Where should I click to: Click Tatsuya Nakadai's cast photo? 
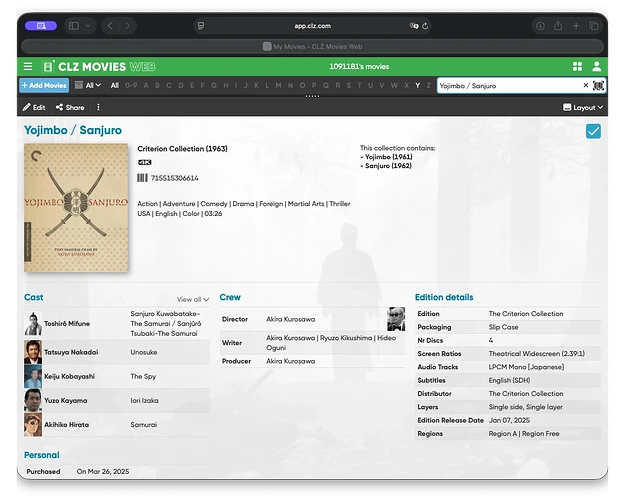point(33,352)
